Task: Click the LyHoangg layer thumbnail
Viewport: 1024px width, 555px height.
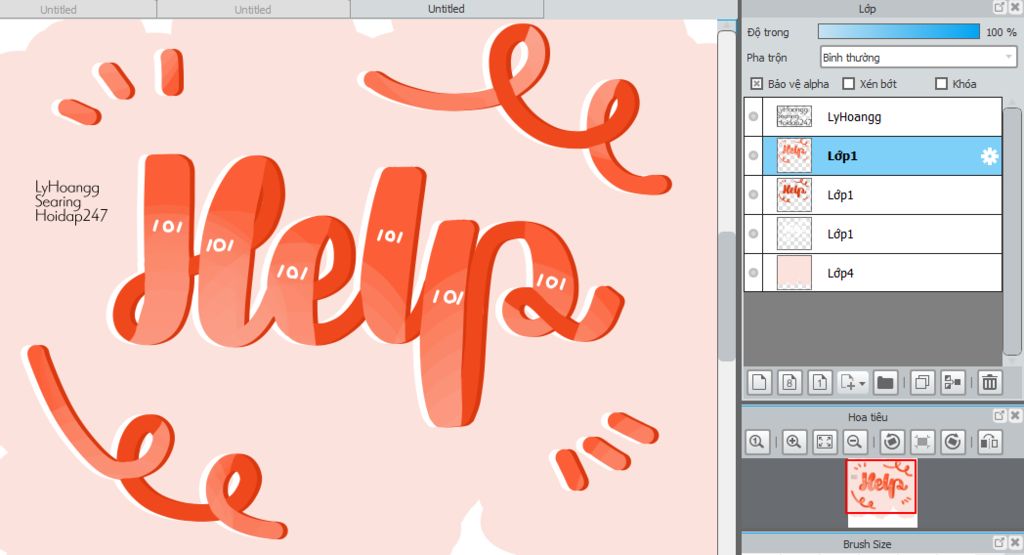Action: [x=794, y=116]
